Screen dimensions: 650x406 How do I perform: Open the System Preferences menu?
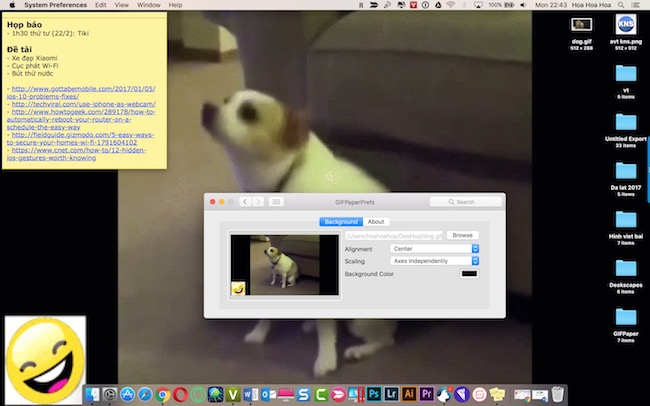point(56,5)
